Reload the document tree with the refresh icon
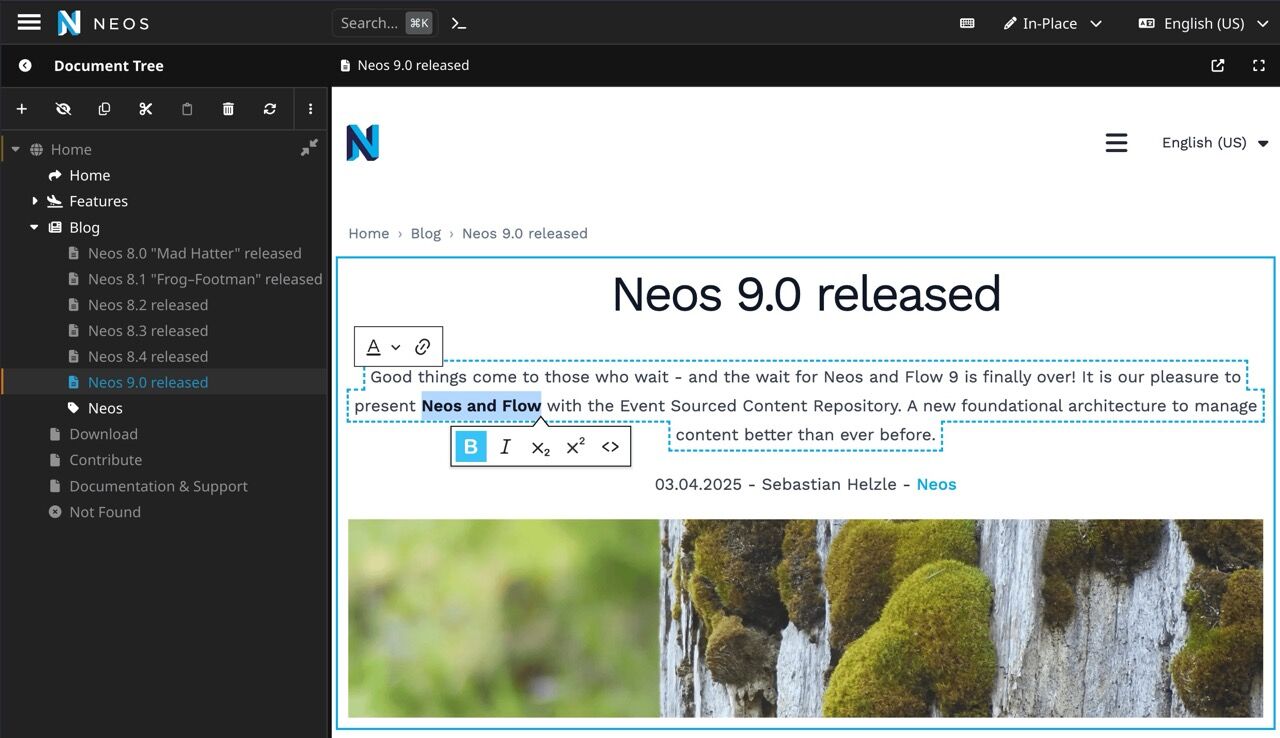The image size is (1280, 738). [269, 109]
